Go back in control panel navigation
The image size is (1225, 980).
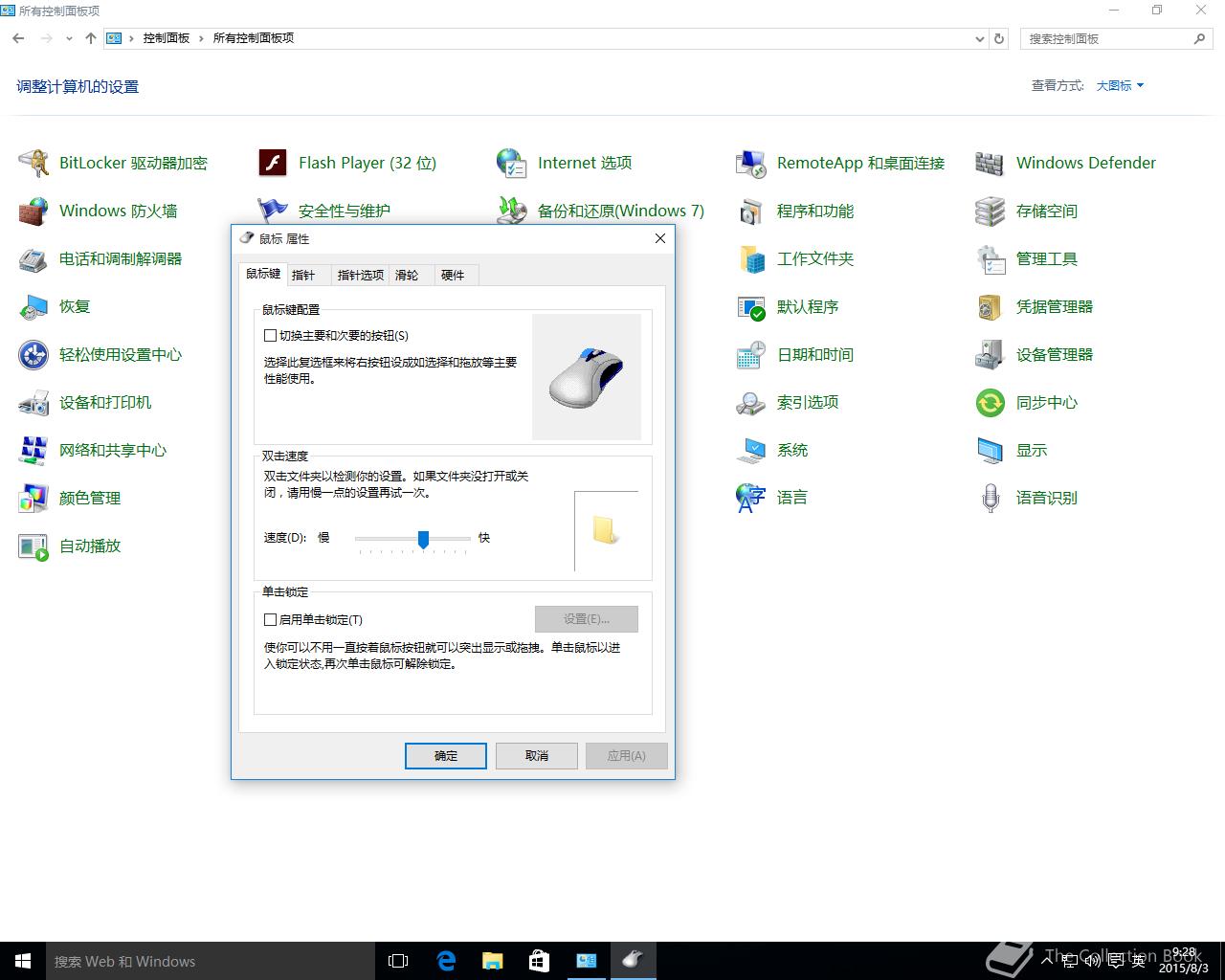18,38
